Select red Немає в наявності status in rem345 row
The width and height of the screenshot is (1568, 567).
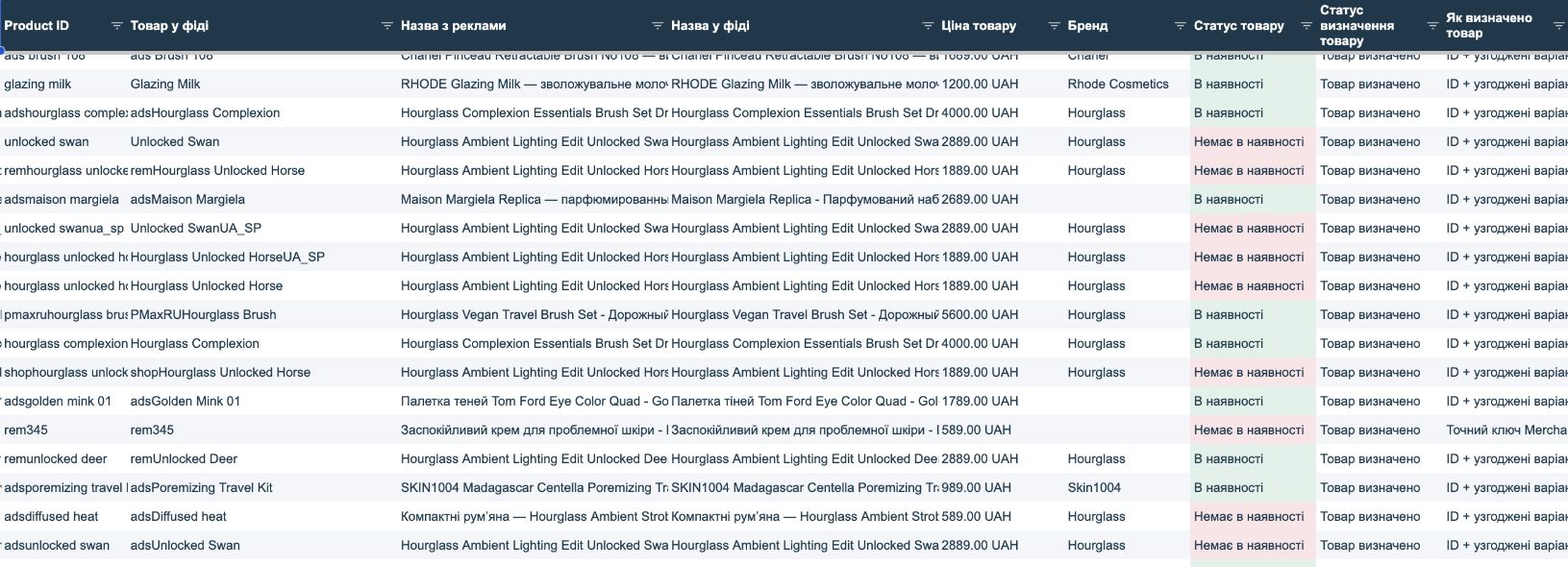pos(1249,430)
